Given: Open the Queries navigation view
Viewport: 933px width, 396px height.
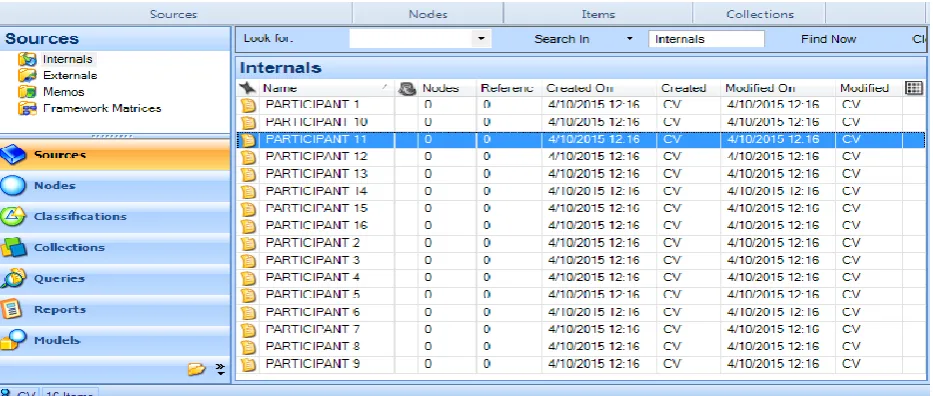Looking at the screenshot, I should 115,278.
